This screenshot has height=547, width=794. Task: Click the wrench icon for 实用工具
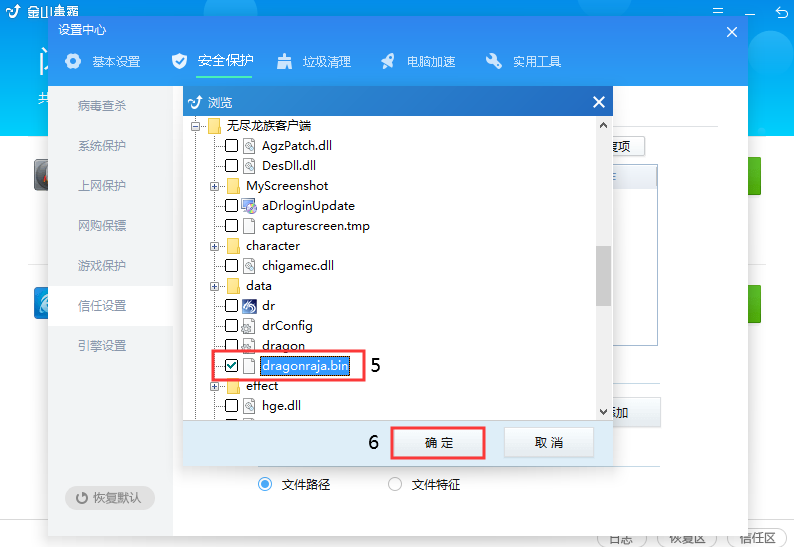pos(494,61)
